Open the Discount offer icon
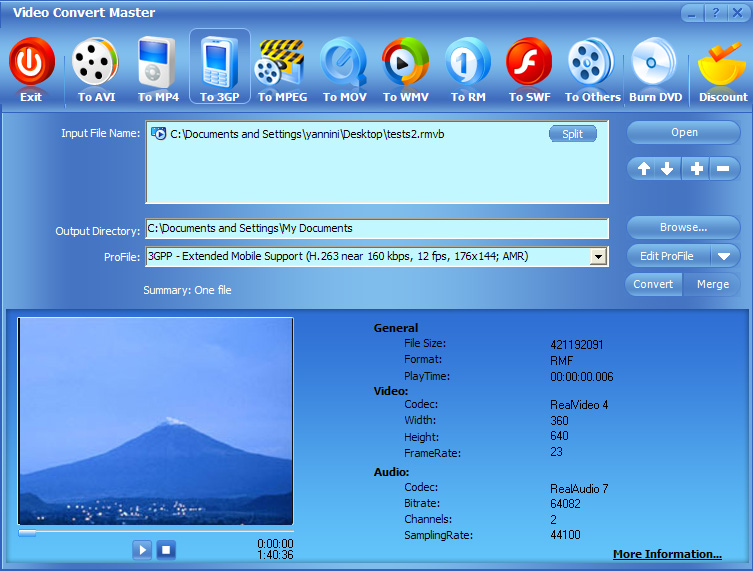The image size is (753, 571). coord(722,64)
